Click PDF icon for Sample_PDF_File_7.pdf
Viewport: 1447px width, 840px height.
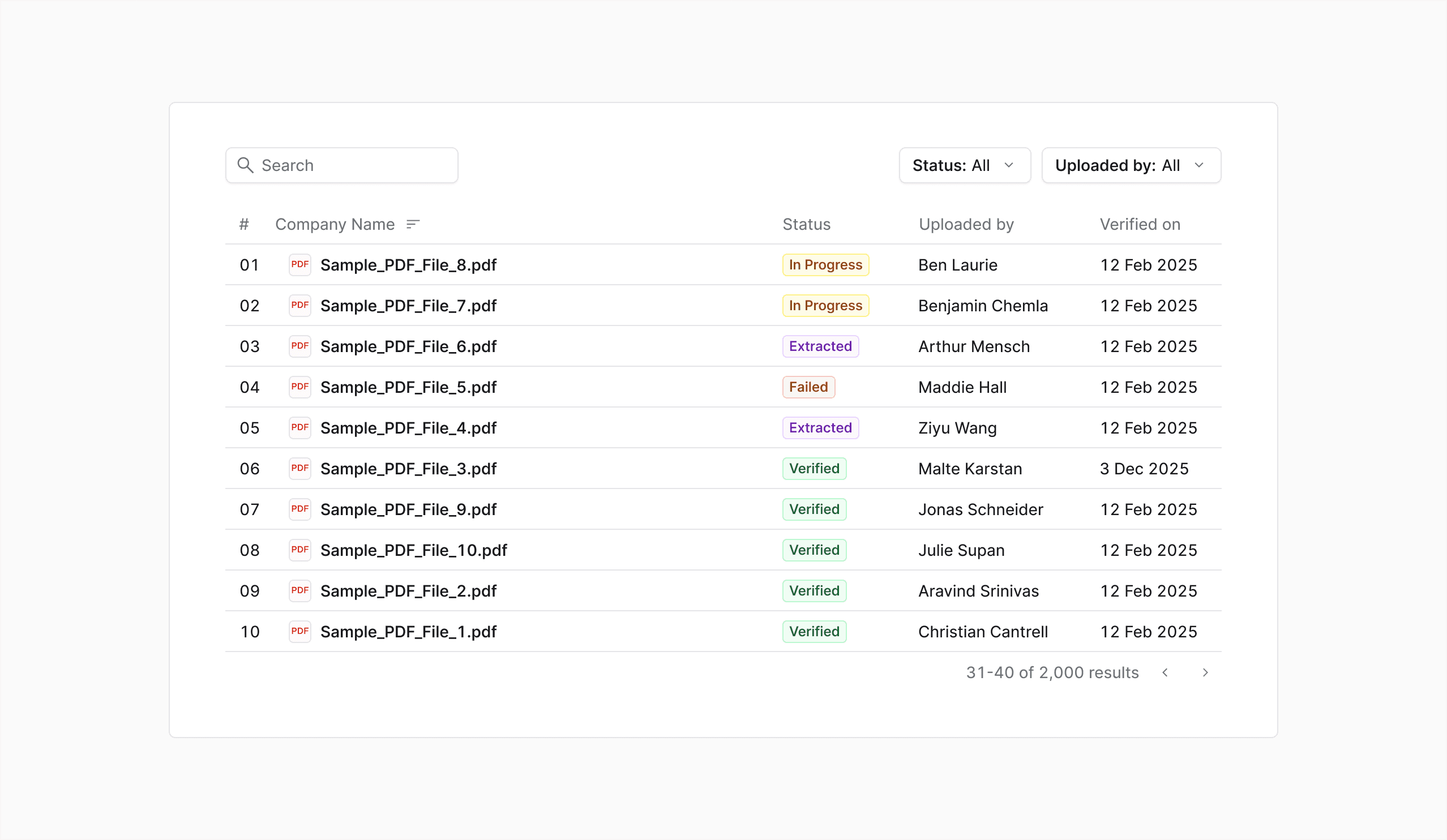[299, 306]
